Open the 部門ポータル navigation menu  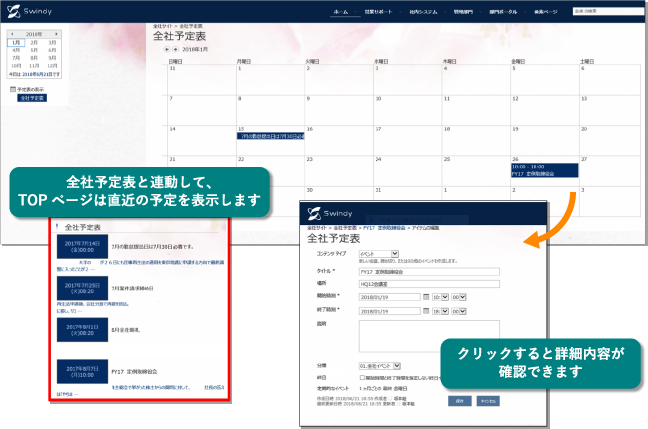click(x=503, y=12)
